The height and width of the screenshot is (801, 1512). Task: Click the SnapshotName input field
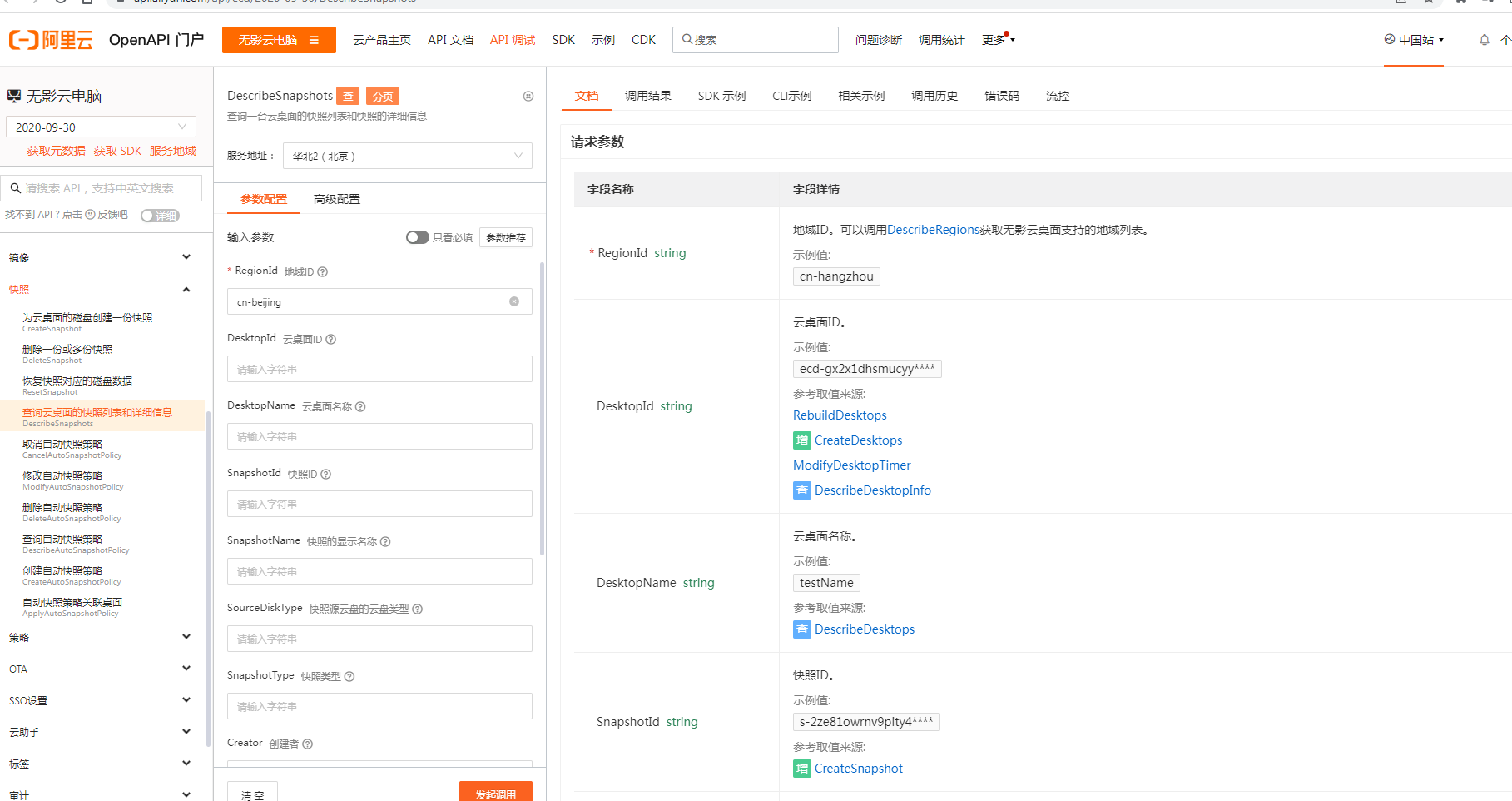[x=379, y=571]
